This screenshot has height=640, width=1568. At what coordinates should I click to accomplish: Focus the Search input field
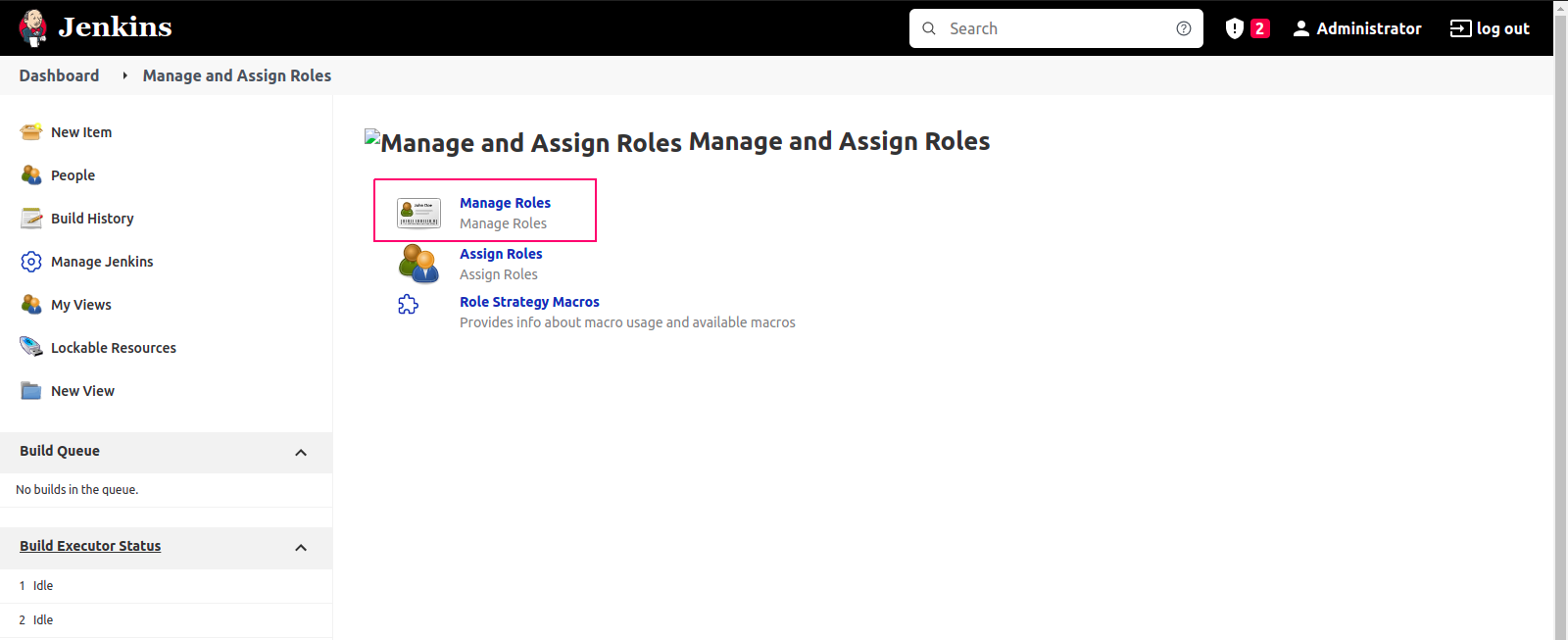point(1056,28)
